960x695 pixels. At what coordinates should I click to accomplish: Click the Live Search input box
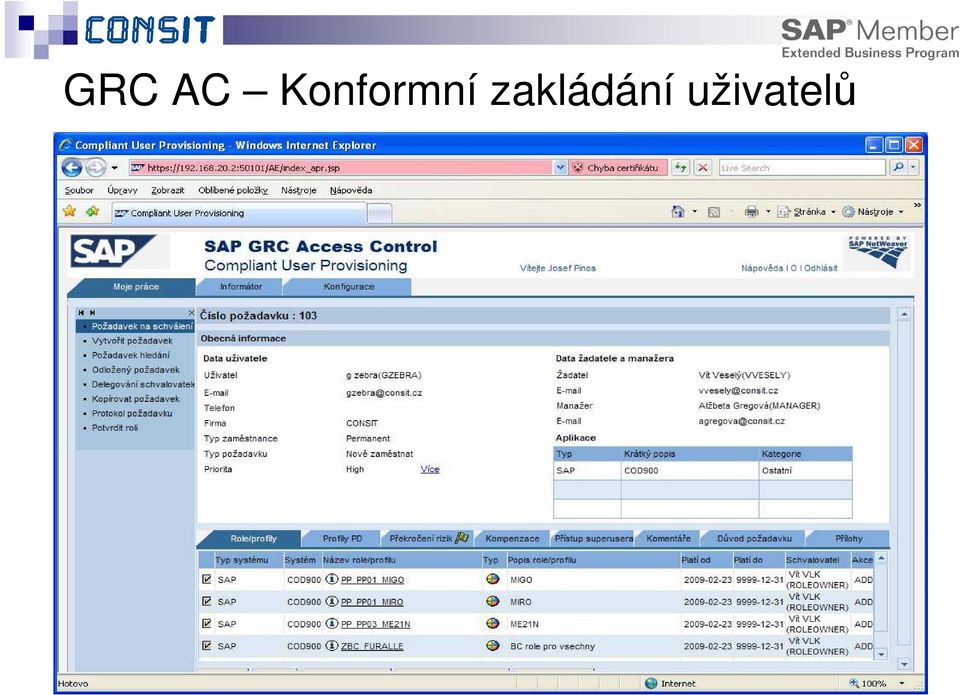(x=803, y=167)
